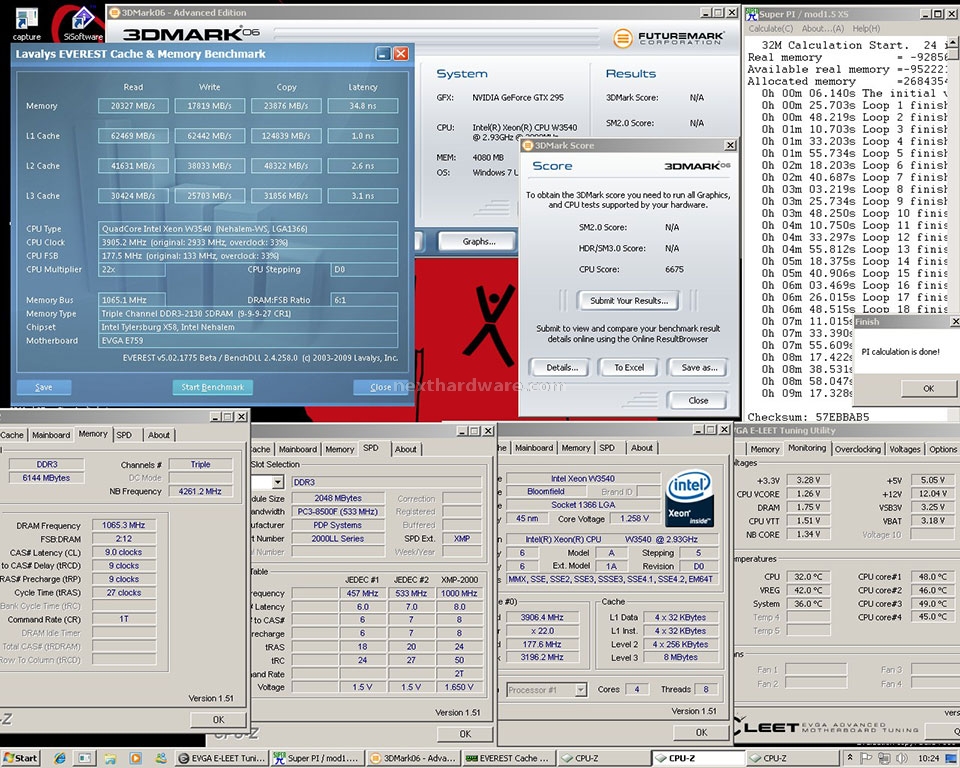This screenshot has width=960, height=768.
Task: Click the flag icon in system tray
Action: [866, 758]
